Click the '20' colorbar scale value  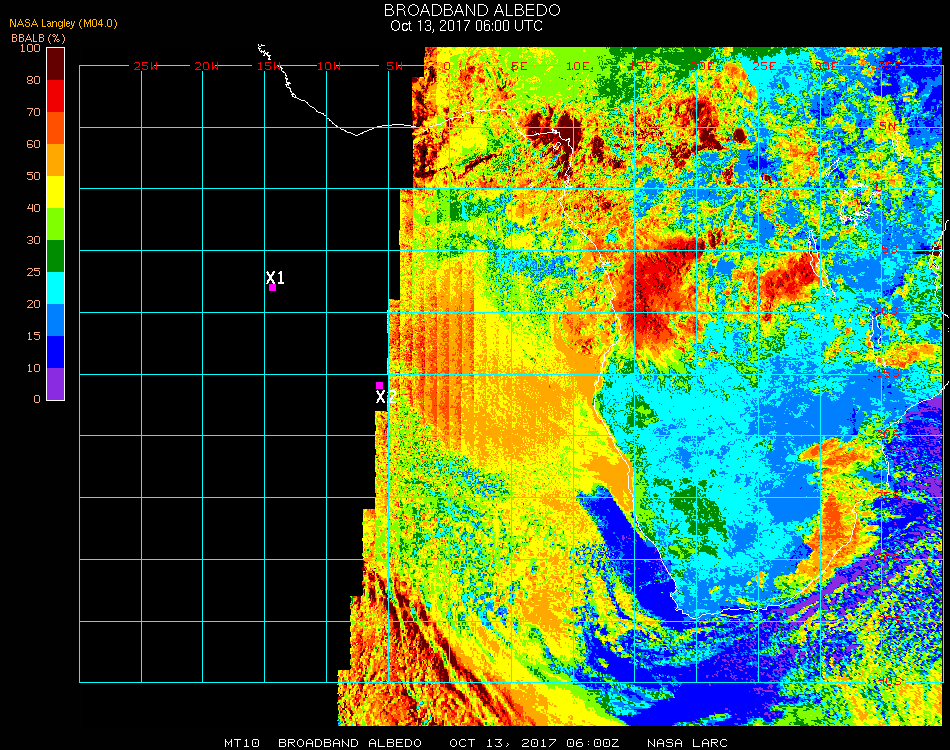click(x=33, y=304)
